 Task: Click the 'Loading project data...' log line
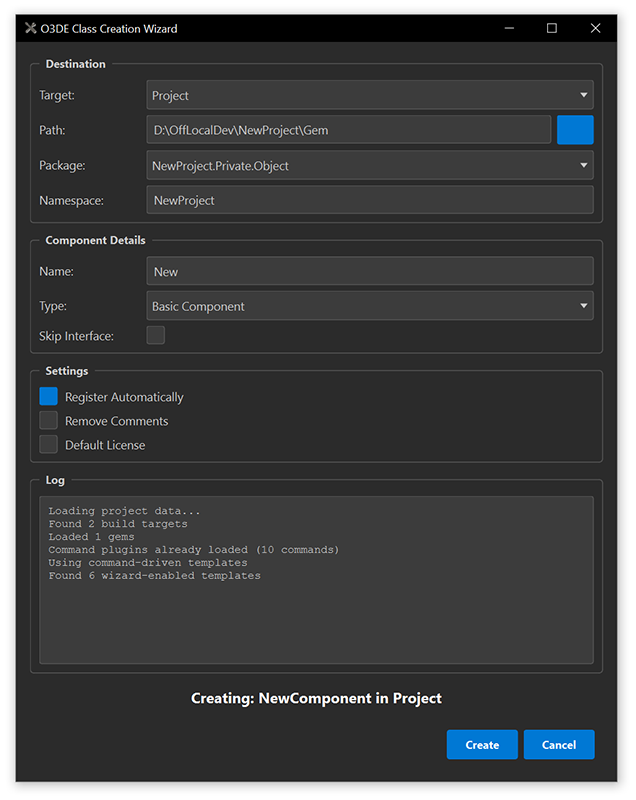coord(124,511)
